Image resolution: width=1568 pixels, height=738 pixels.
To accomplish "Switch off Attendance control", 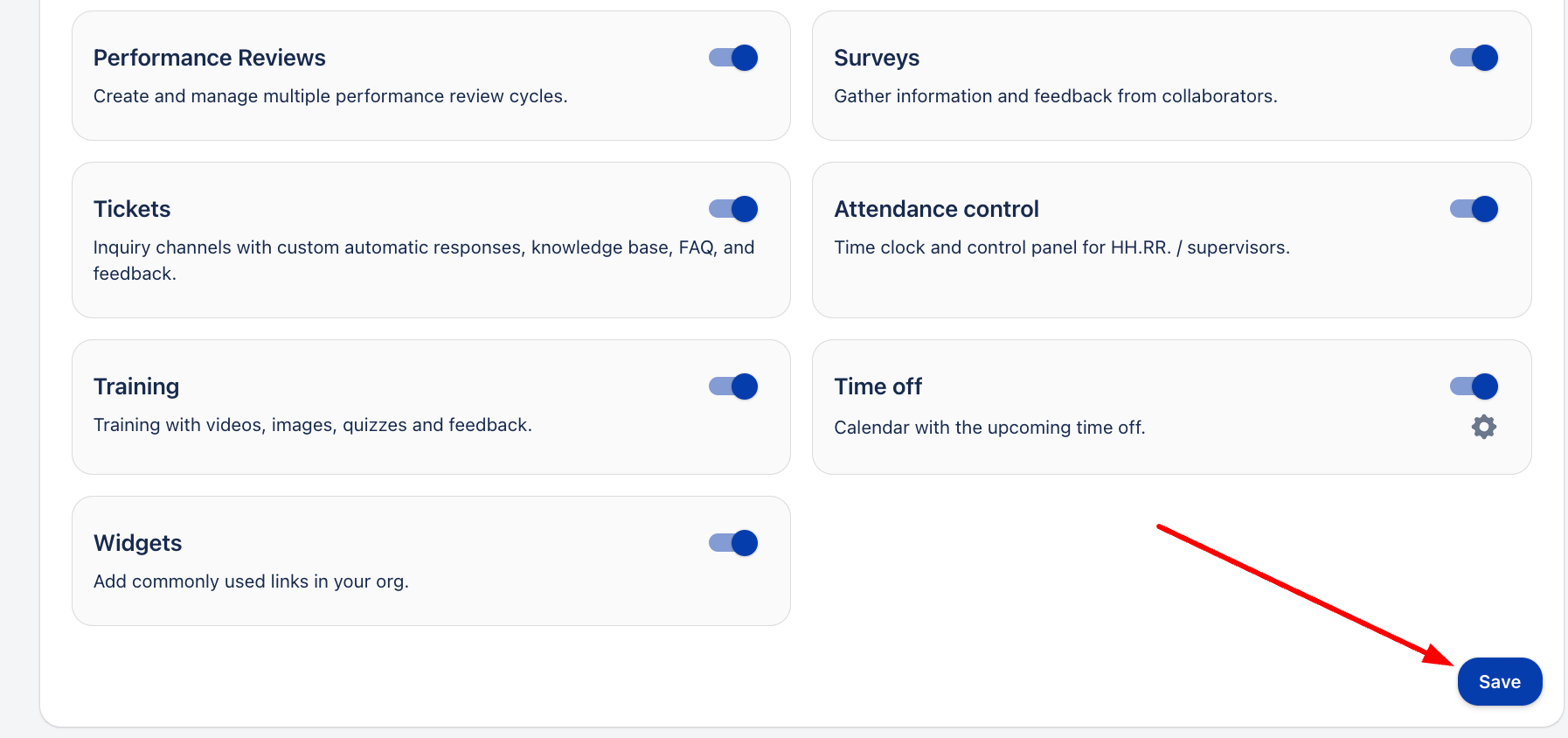I will 1474,209.
